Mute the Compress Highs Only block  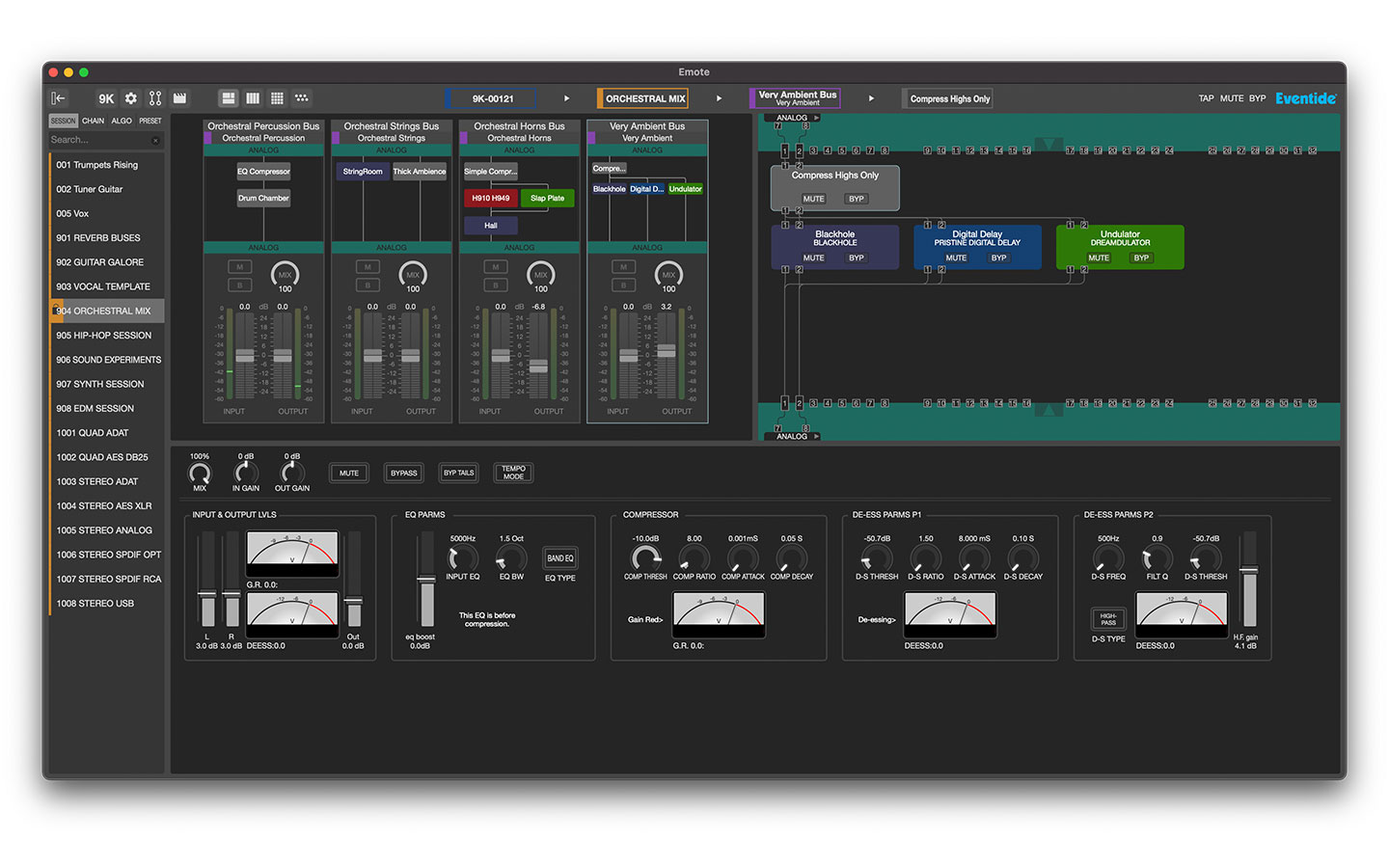point(814,199)
